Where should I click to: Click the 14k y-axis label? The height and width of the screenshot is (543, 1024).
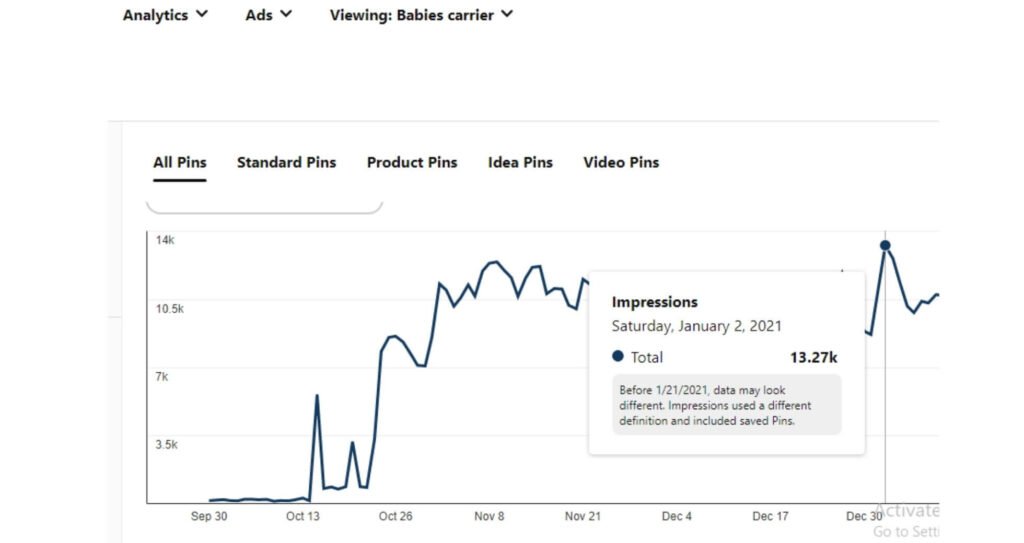pos(165,241)
